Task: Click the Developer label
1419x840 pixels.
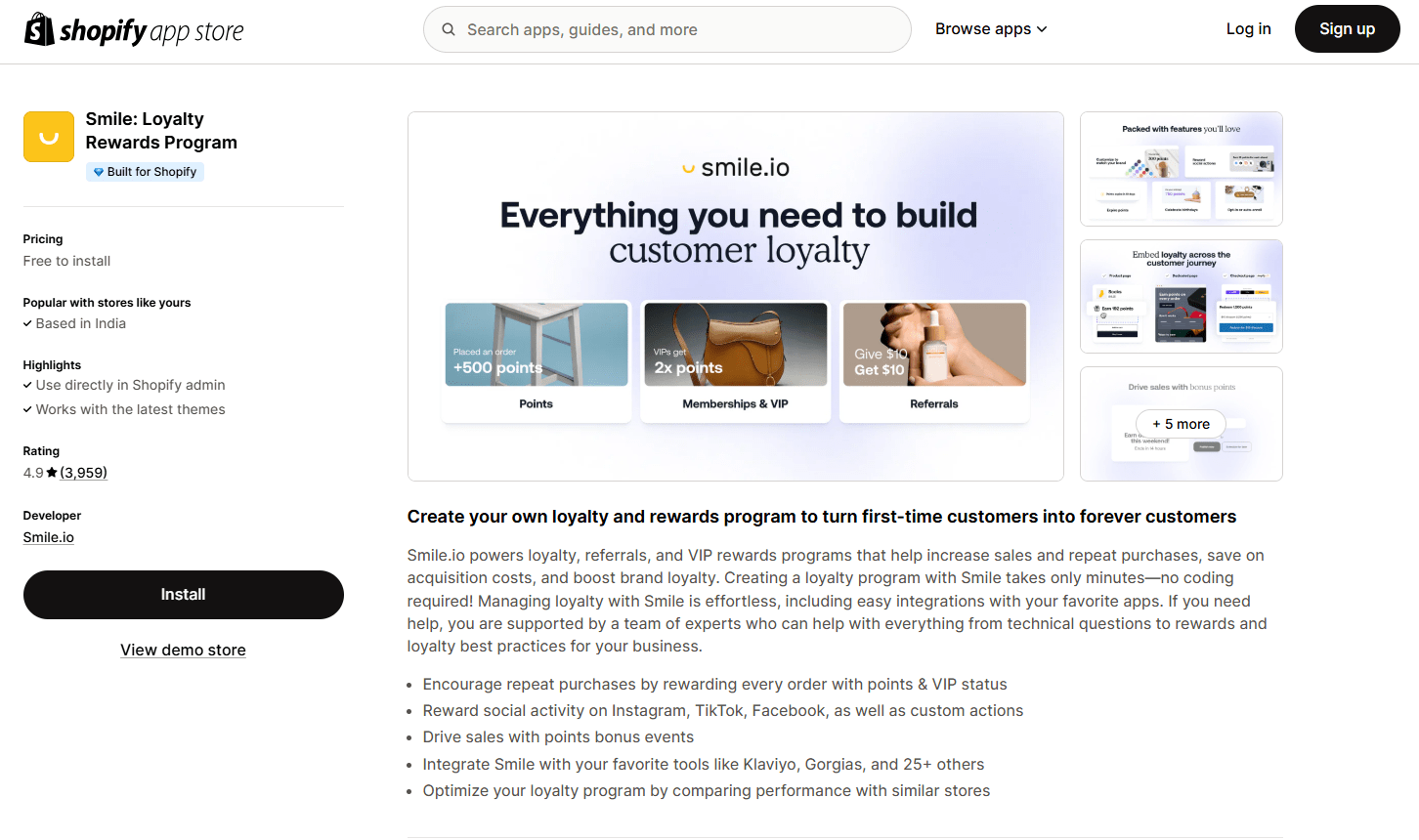Action: click(x=52, y=516)
